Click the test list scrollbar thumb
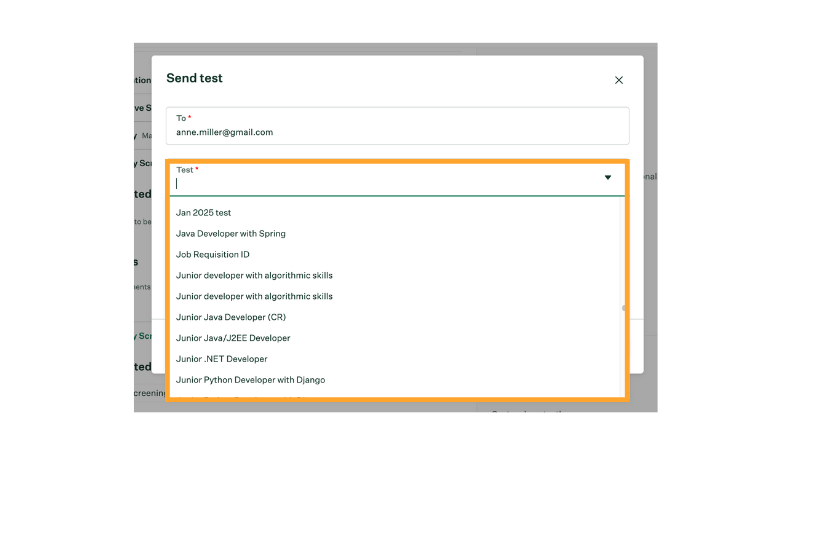The image size is (818, 535). (623, 308)
